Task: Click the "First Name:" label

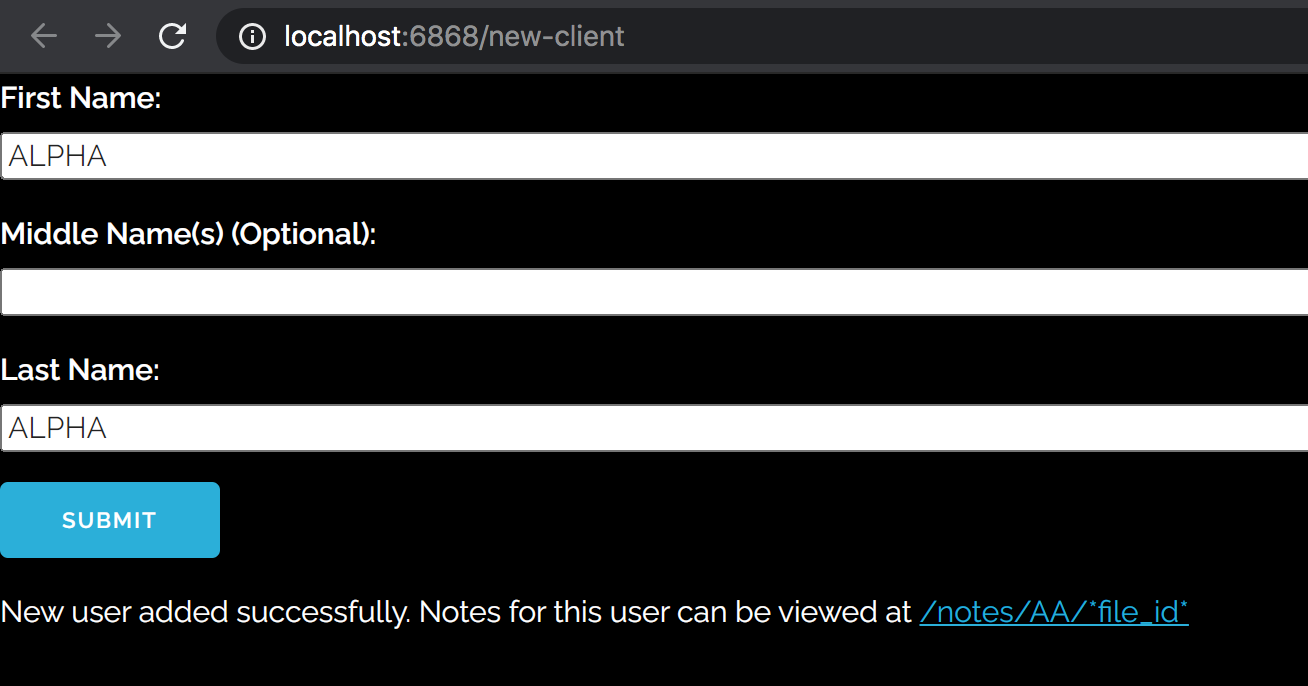Action: click(81, 98)
